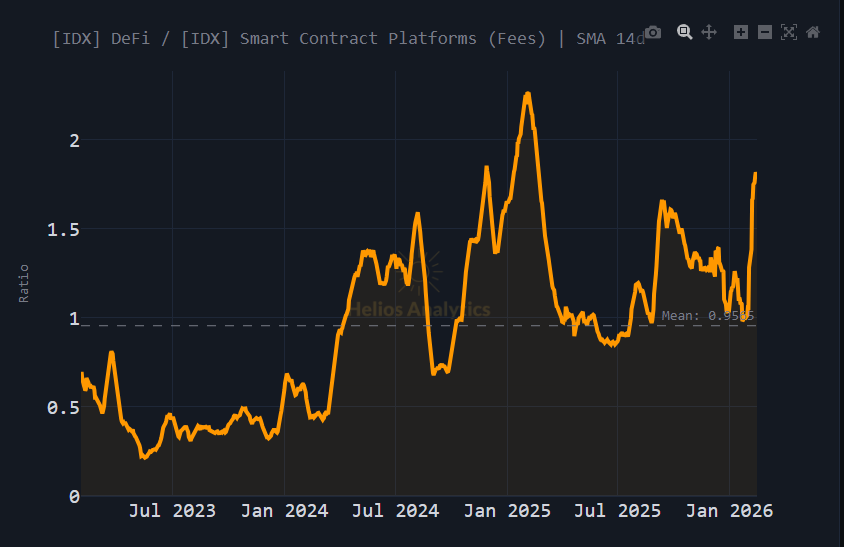
Task: Click the Zoom out minus icon
Action: [765, 32]
